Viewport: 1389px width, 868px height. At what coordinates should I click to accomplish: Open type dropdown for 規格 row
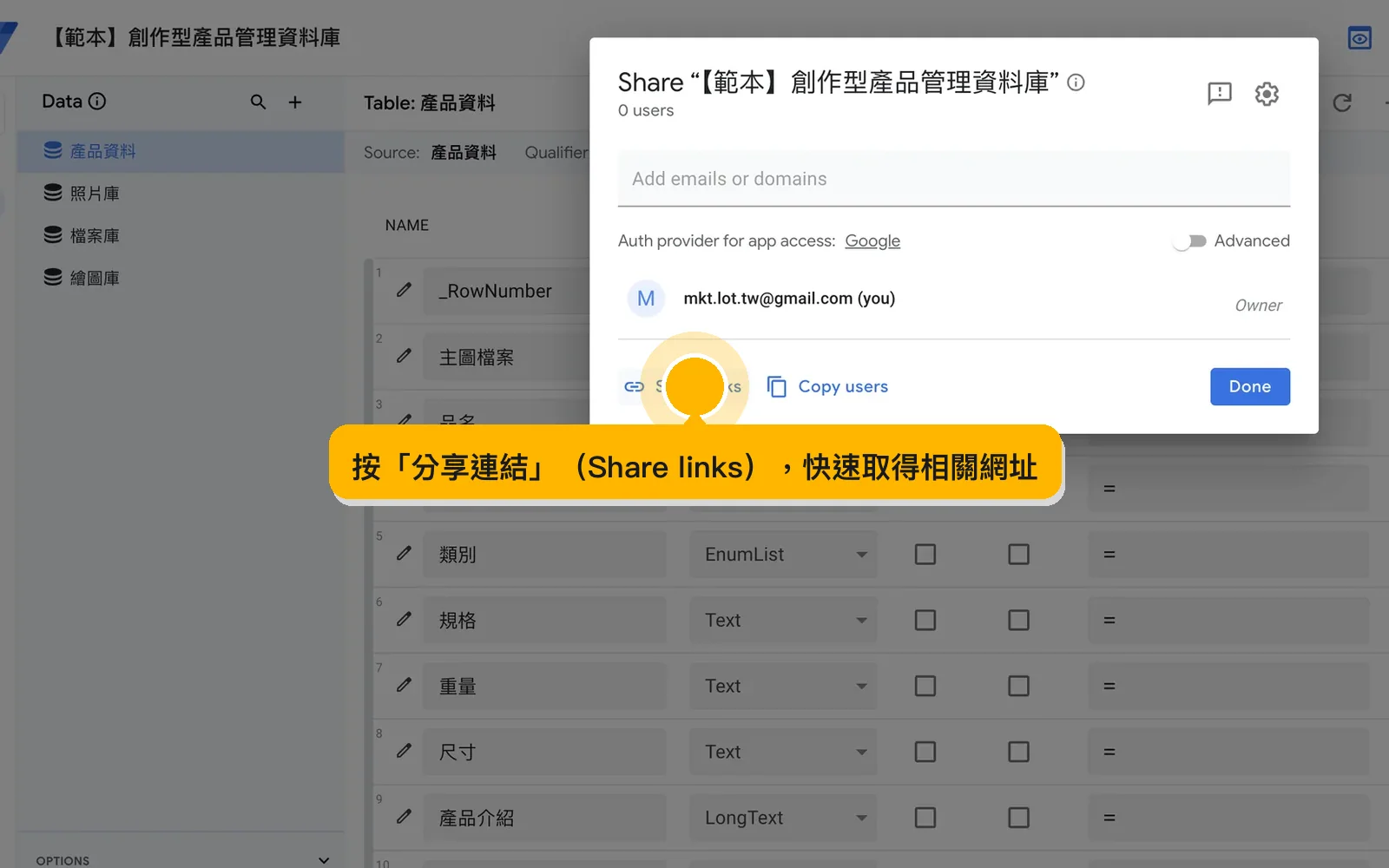click(783, 621)
